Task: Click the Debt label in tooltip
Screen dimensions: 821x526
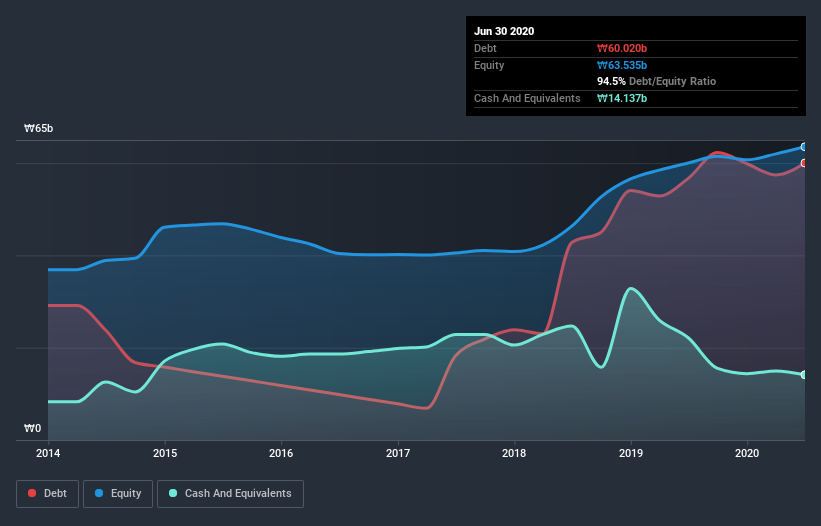Action: coord(485,49)
